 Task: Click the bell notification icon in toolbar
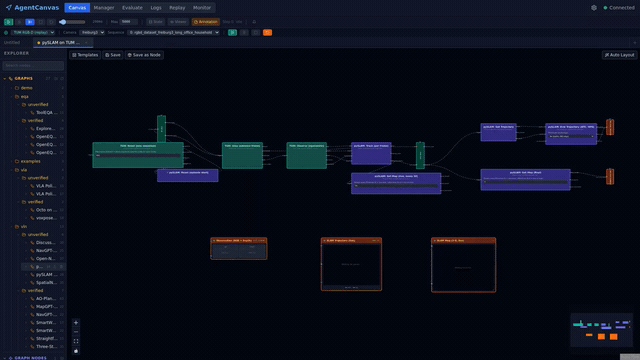pos(254,22)
